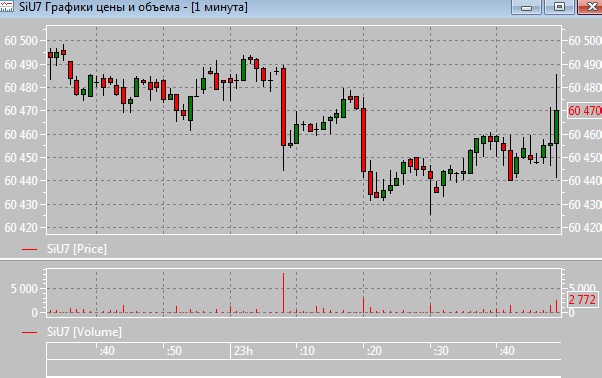Click the chart window icon in title bar
Image resolution: width=602 pixels, height=378 pixels.
[x=7, y=6]
